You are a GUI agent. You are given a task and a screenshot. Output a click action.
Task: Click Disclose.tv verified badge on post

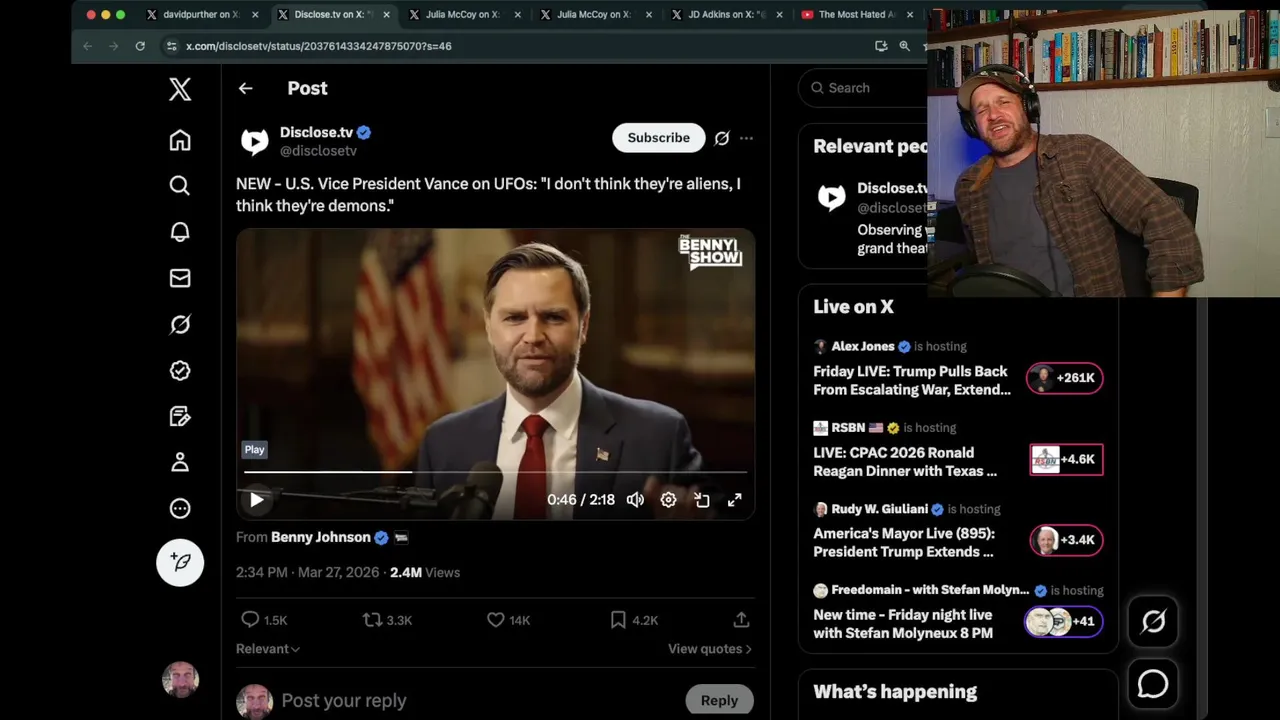click(x=364, y=132)
